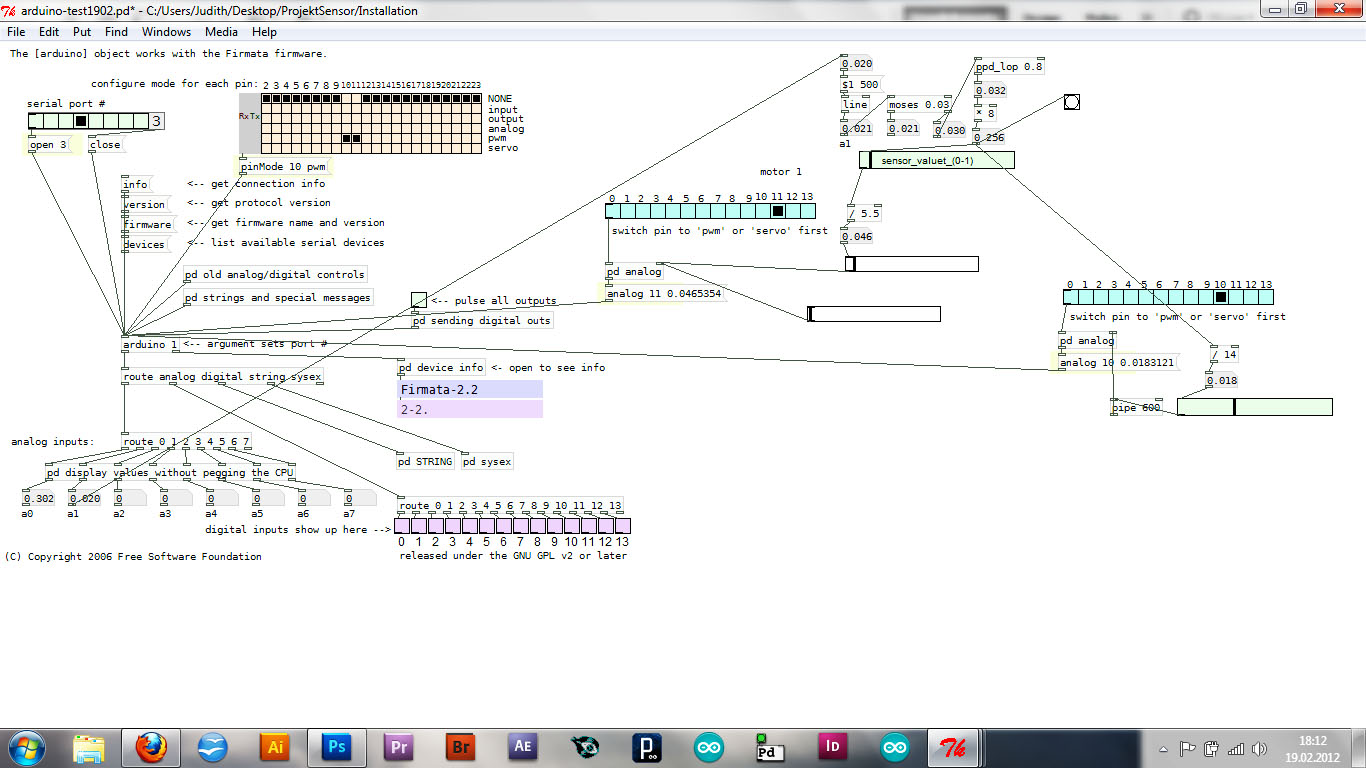
Task: Open the Put menu
Action: [82, 32]
